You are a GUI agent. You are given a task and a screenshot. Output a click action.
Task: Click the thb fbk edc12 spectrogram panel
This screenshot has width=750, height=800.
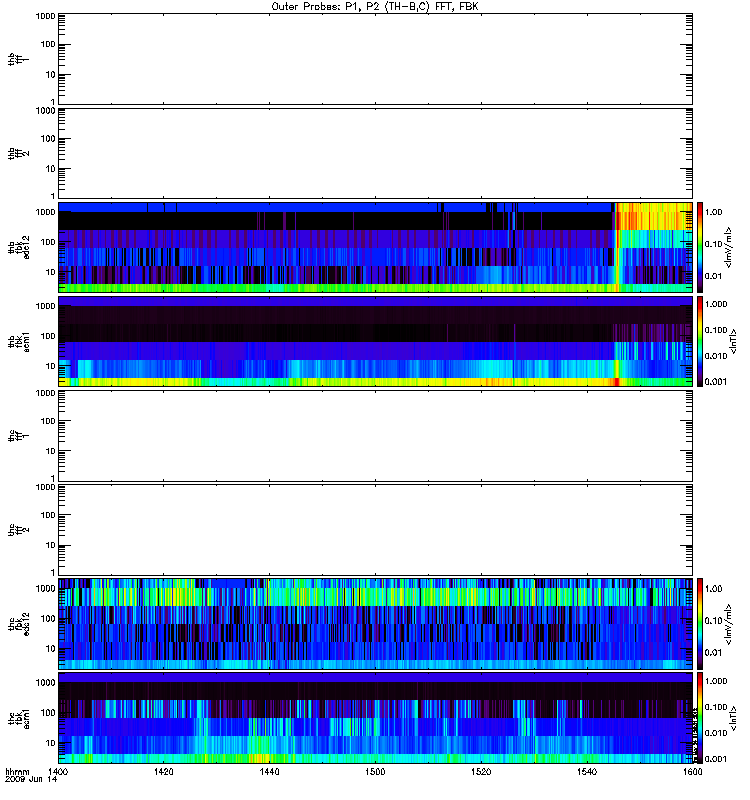click(375, 247)
